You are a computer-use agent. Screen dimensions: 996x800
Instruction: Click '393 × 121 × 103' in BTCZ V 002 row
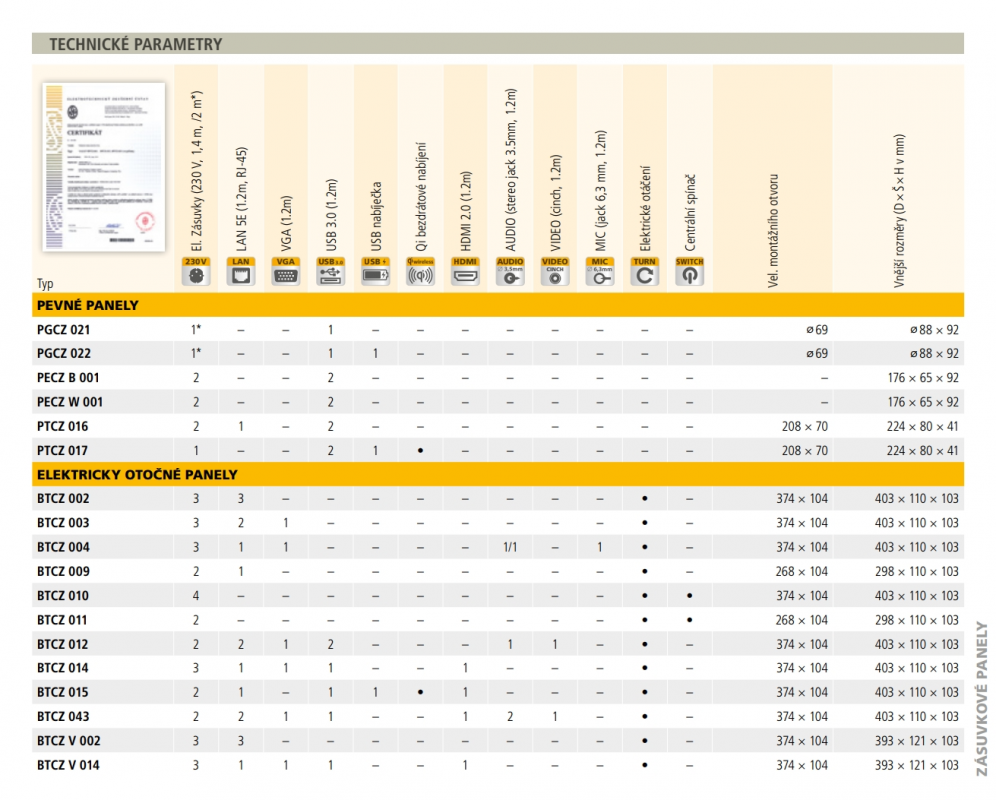917,741
